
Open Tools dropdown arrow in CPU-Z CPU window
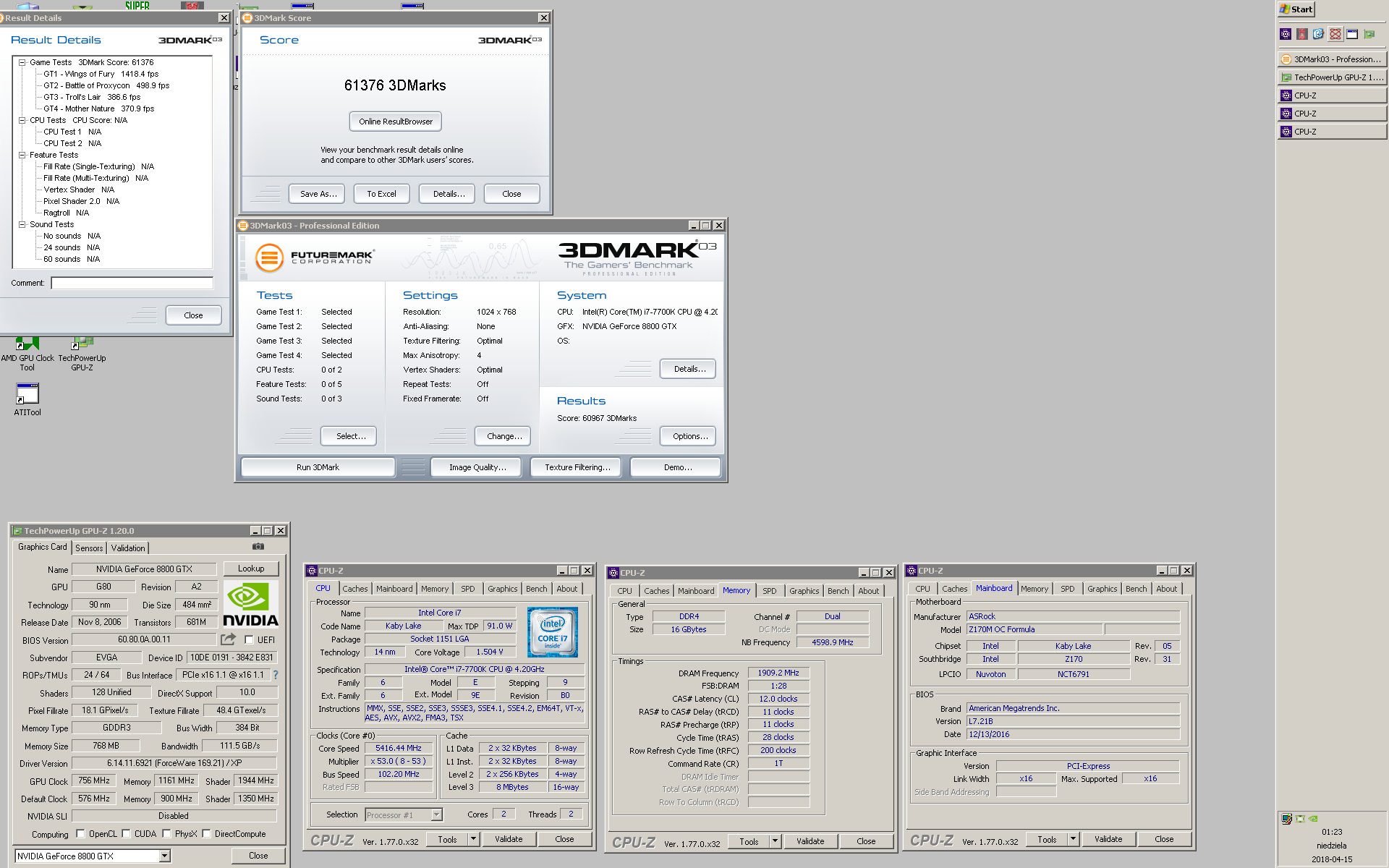[x=473, y=839]
